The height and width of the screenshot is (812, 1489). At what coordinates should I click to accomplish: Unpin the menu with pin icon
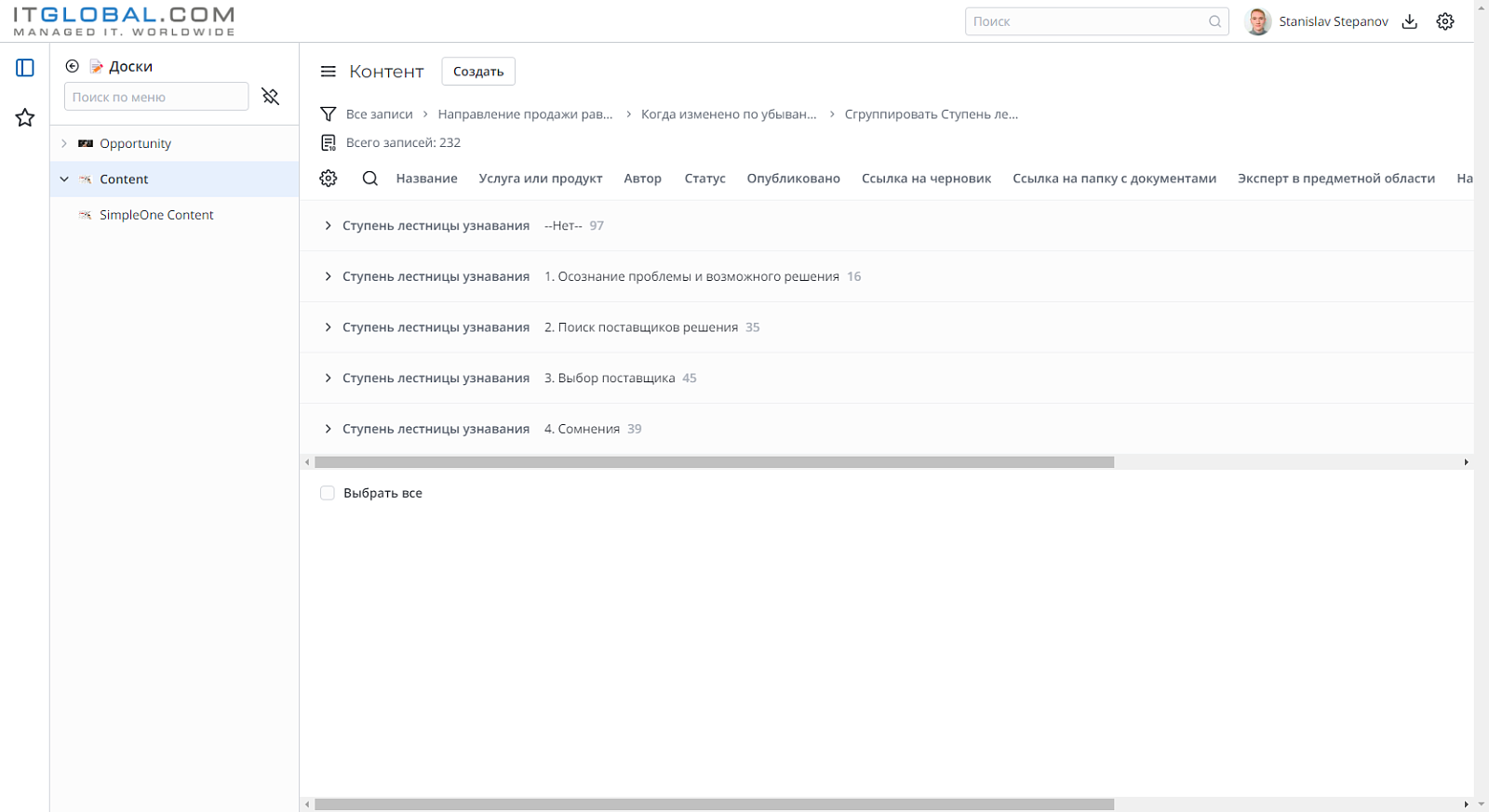coord(271,97)
